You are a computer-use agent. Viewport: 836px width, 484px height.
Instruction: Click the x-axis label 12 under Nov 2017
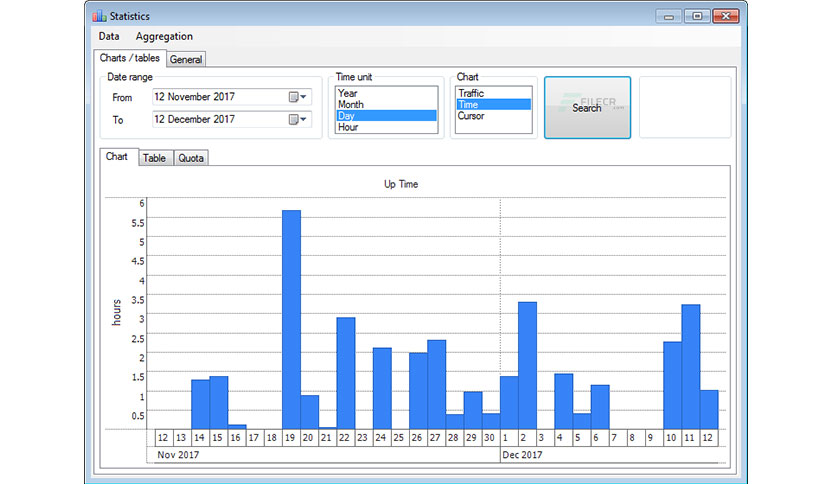(163, 438)
